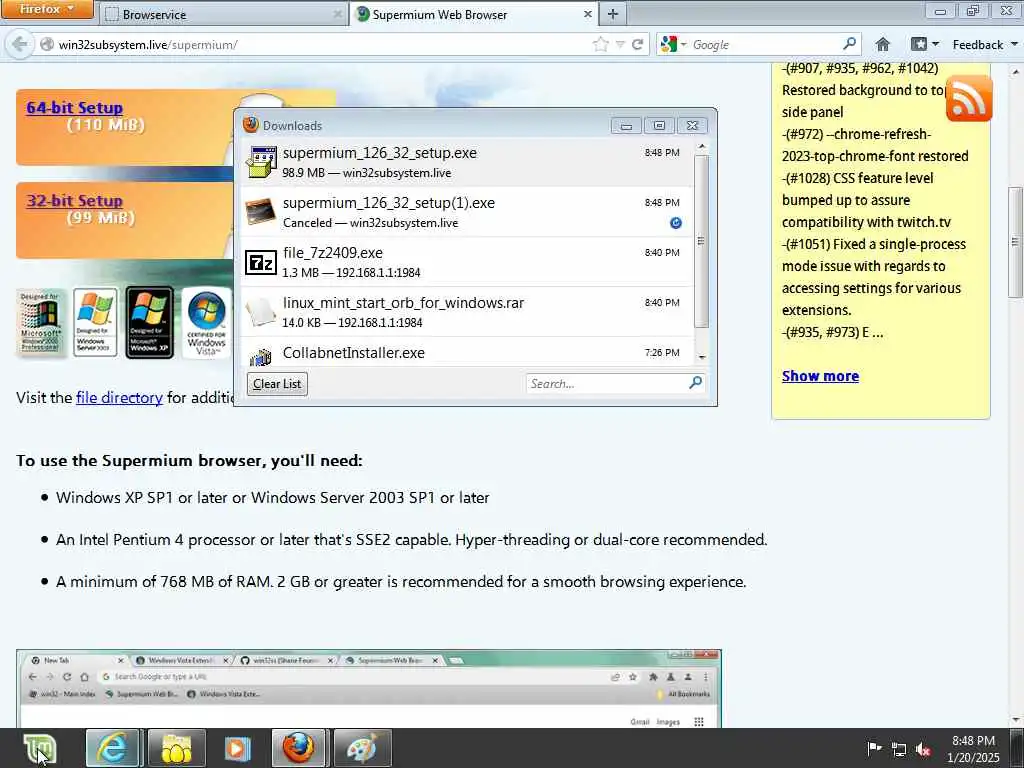Open the 32-bit Setup download link
The image size is (1024, 768).
tap(74, 200)
